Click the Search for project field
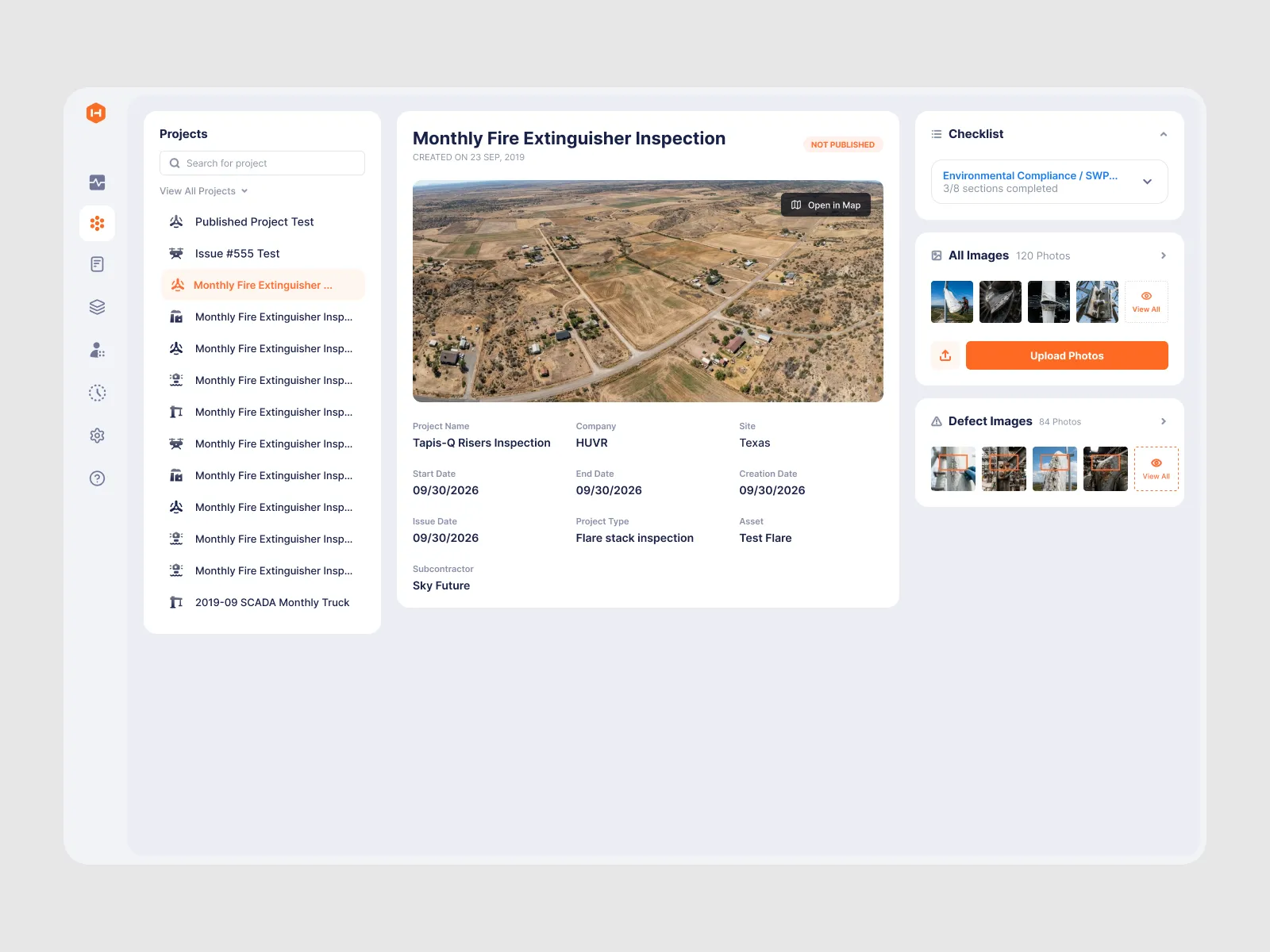 [x=262, y=163]
